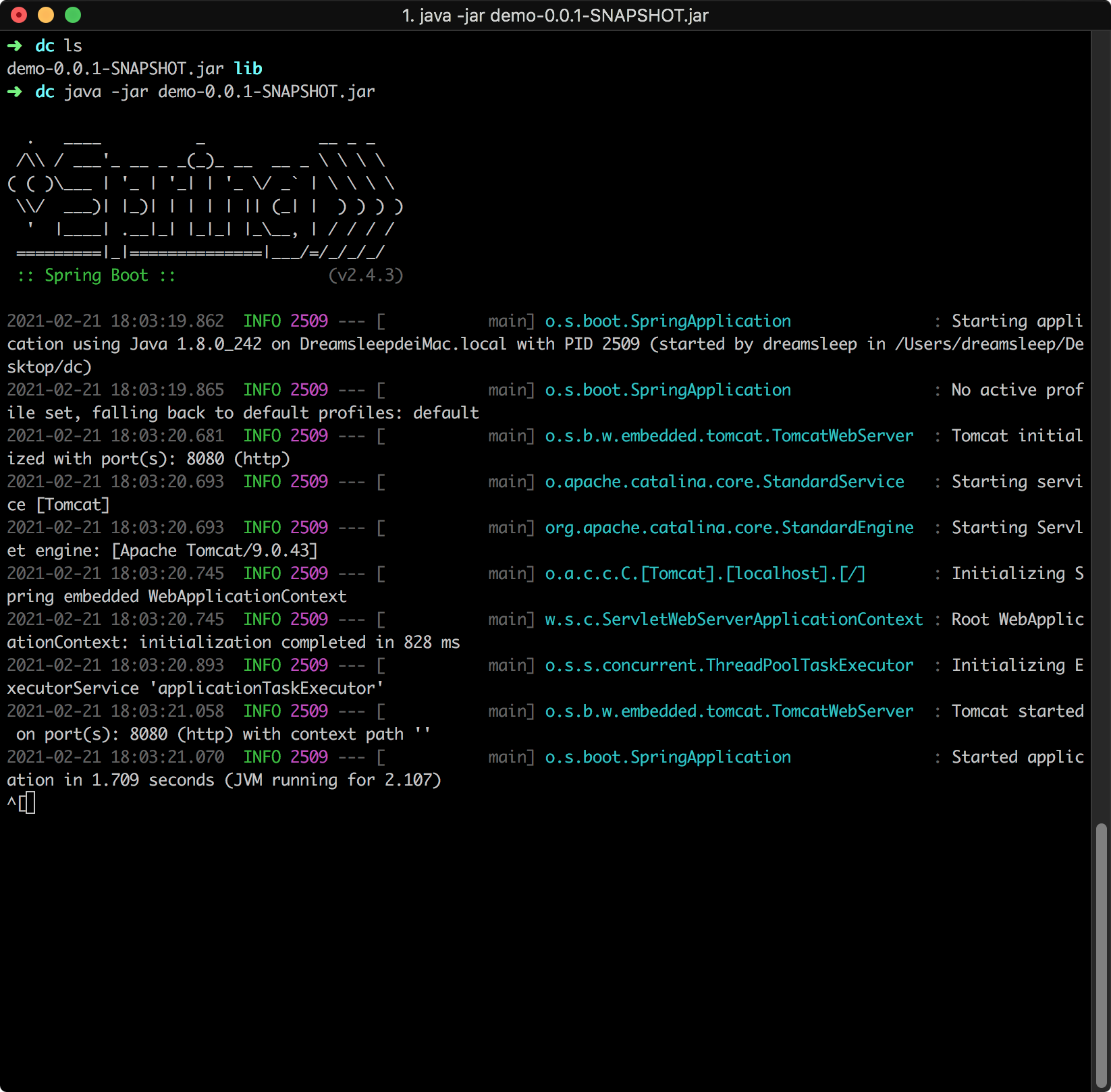Click timestamp '2021-02-21 18:03:21.070'
The width and height of the screenshot is (1111, 1092).
click(115, 757)
